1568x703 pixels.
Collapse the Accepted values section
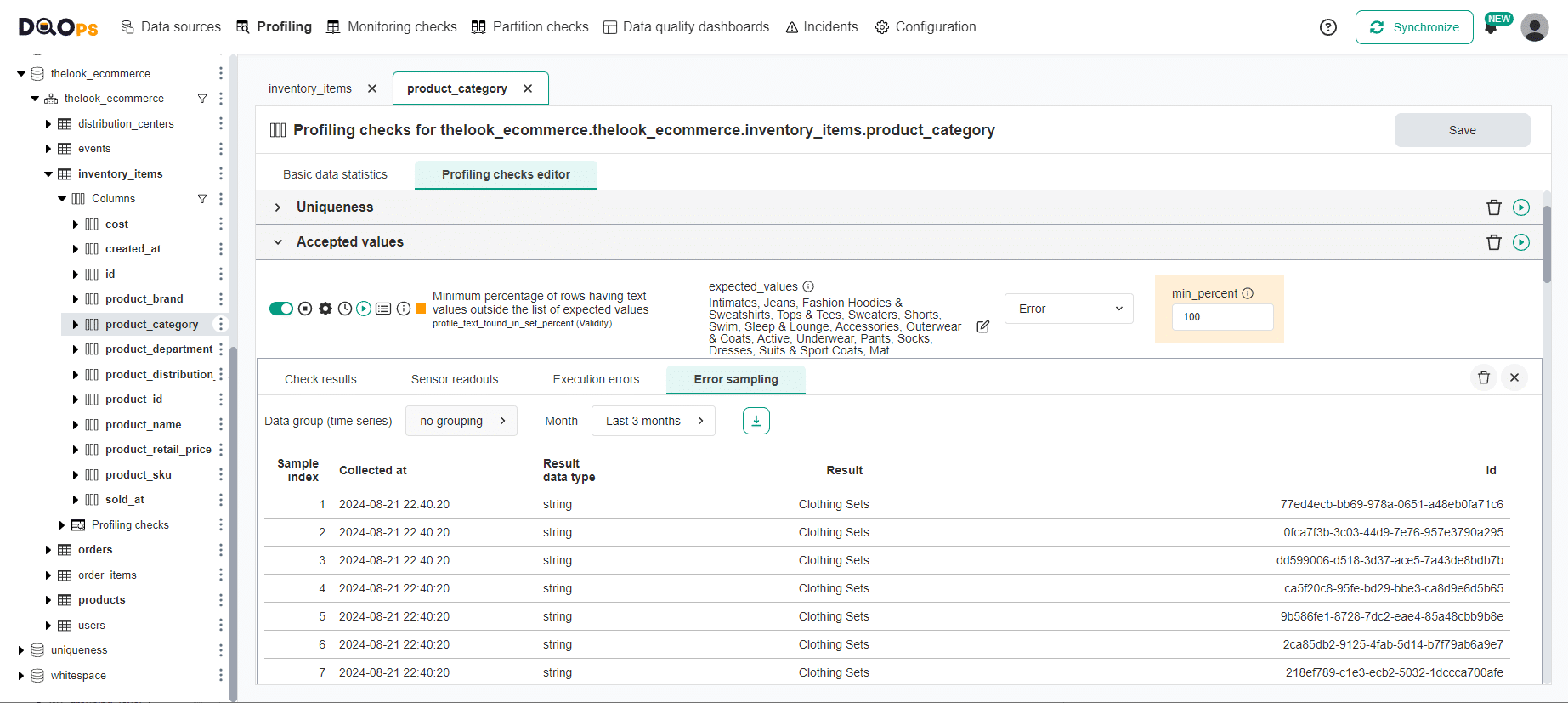coord(278,242)
